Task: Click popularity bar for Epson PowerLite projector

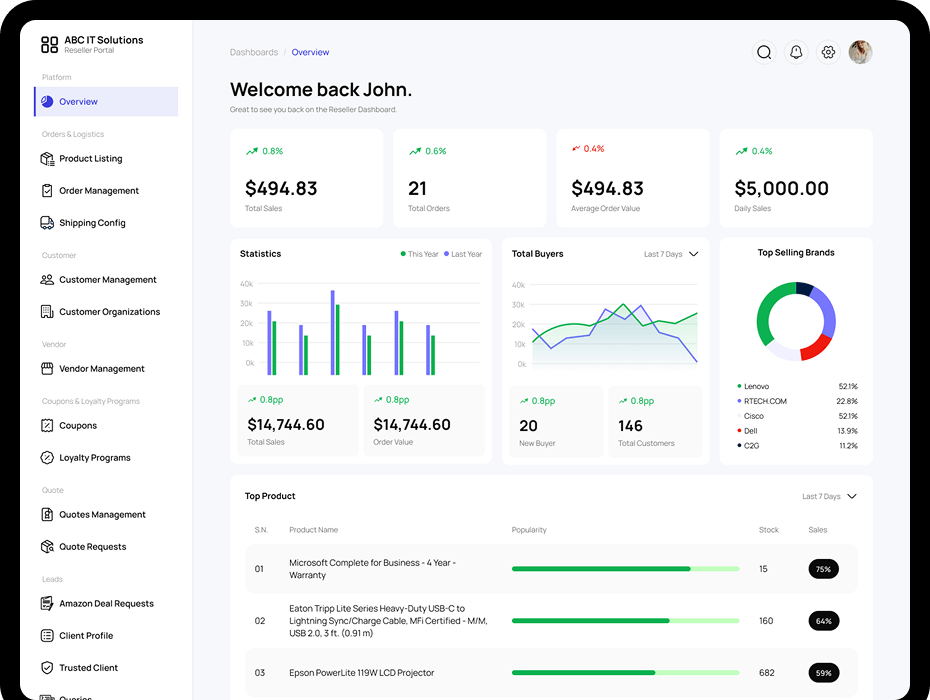Action: 625,673
